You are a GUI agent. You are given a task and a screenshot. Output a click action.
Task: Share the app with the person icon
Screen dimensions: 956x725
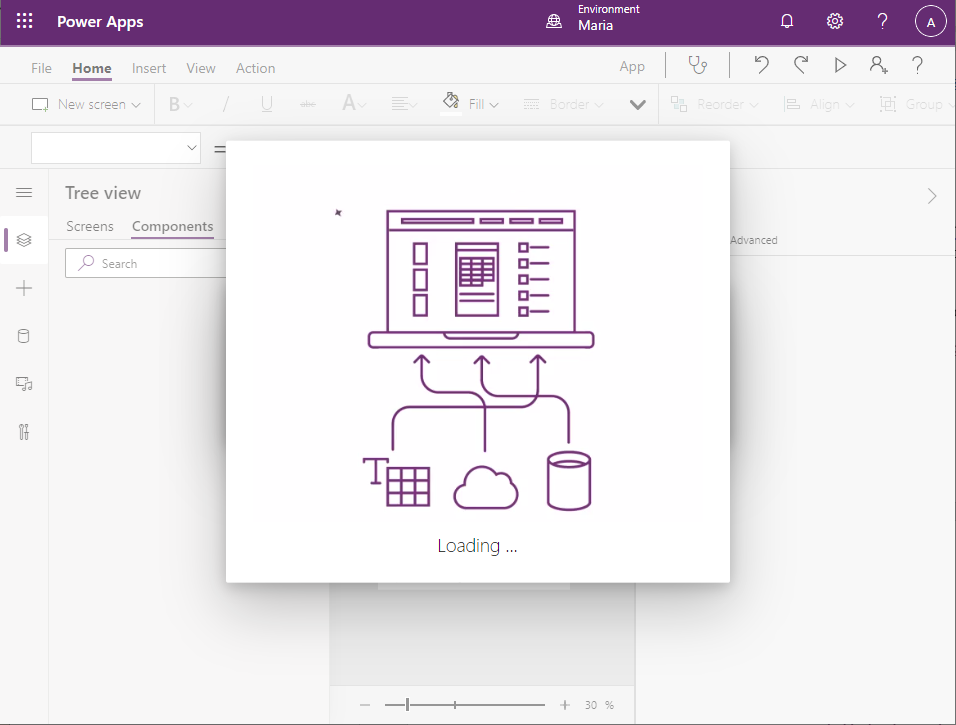click(x=879, y=65)
